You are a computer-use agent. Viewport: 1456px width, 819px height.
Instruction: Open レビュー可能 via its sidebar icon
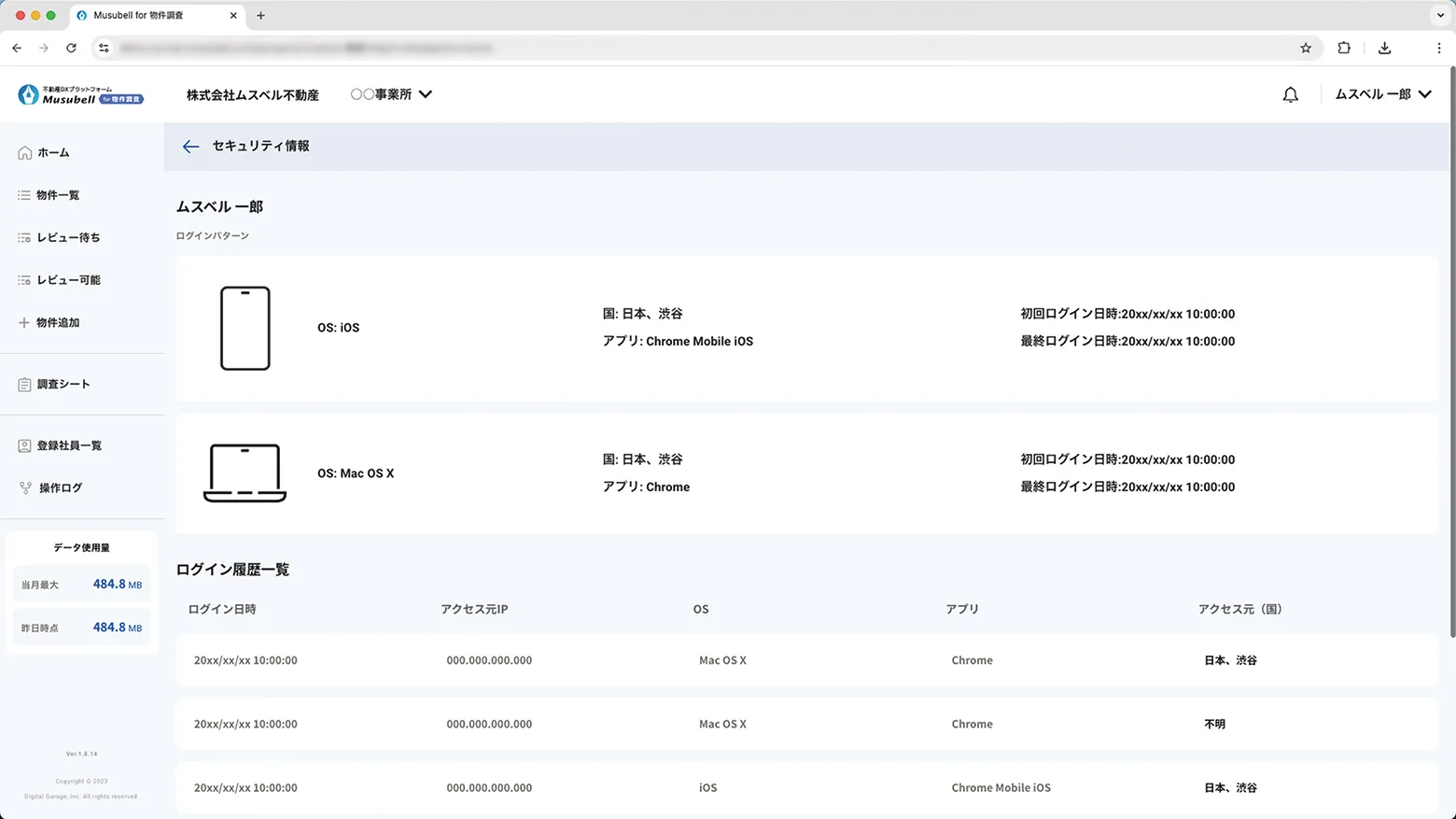point(23,279)
